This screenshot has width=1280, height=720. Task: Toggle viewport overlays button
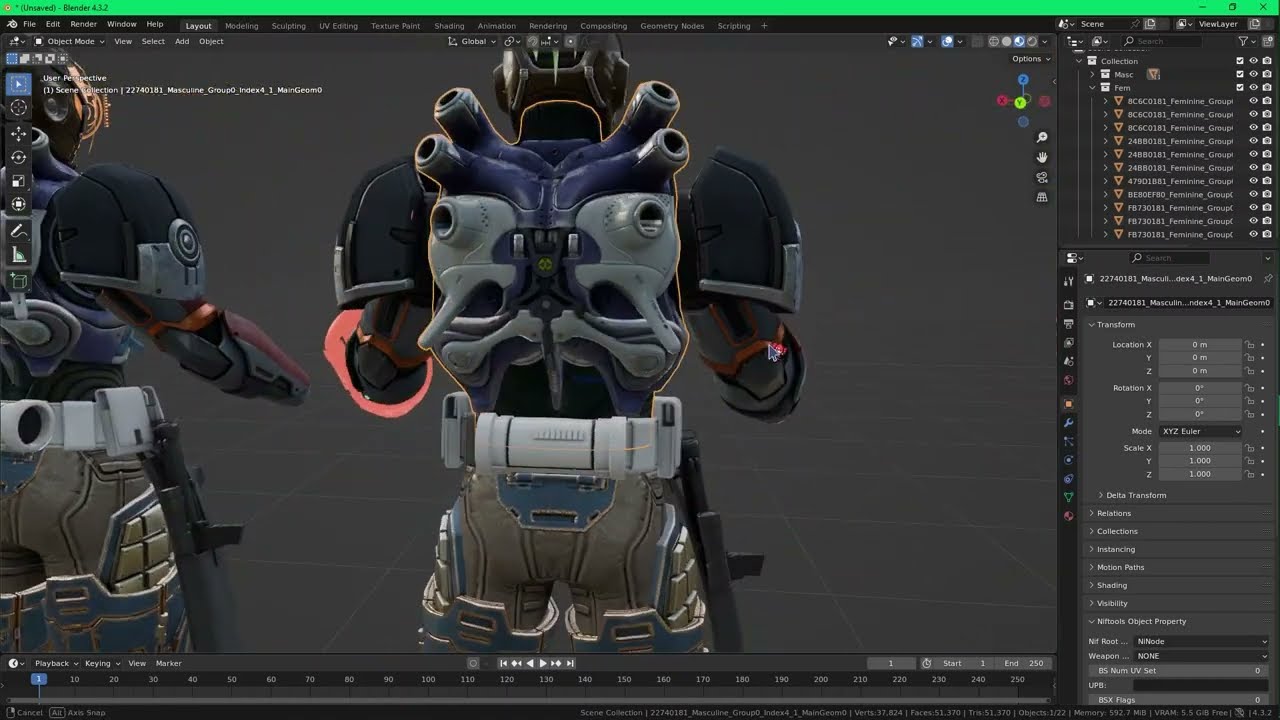click(x=947, y=41)
